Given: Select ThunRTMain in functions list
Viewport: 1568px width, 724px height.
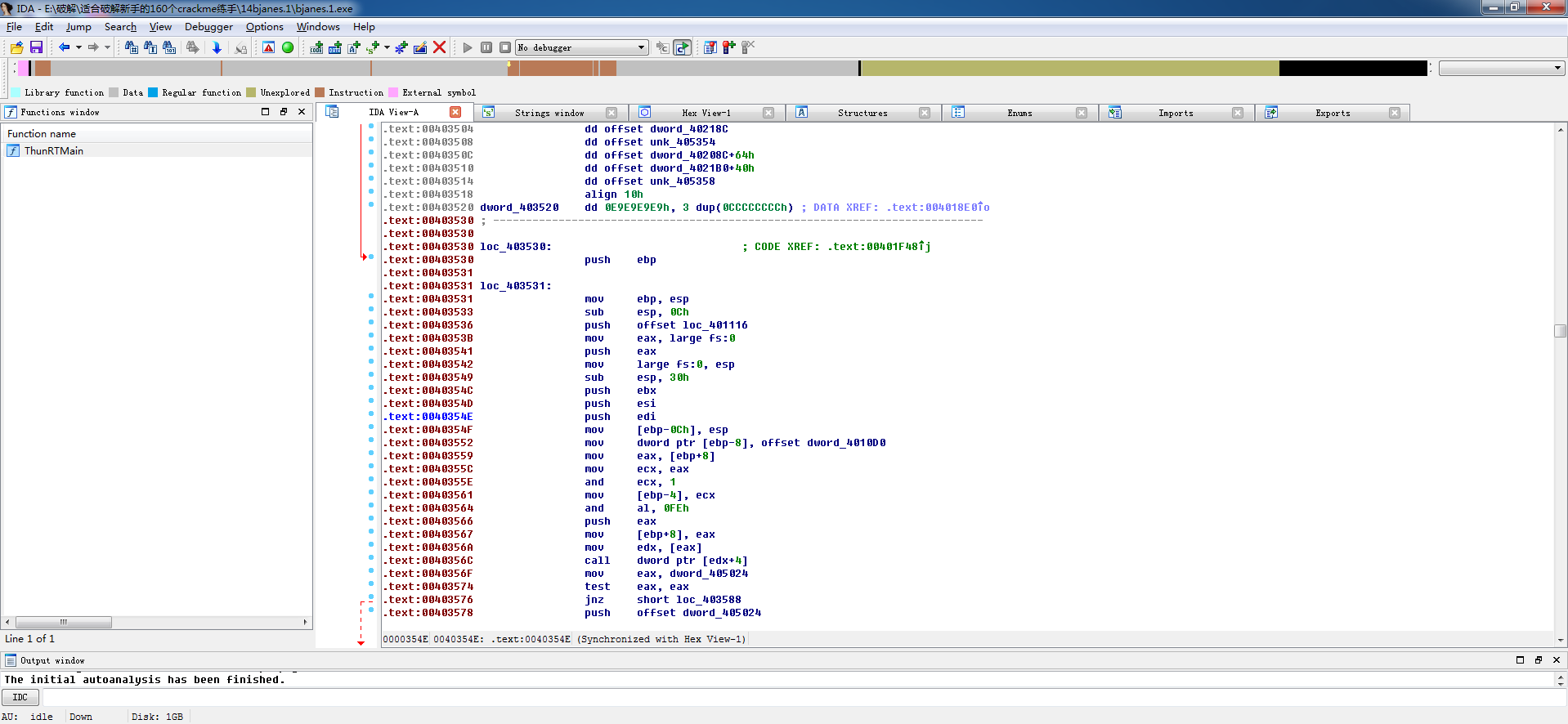Looking at the screenshot, I should (53, 150).
